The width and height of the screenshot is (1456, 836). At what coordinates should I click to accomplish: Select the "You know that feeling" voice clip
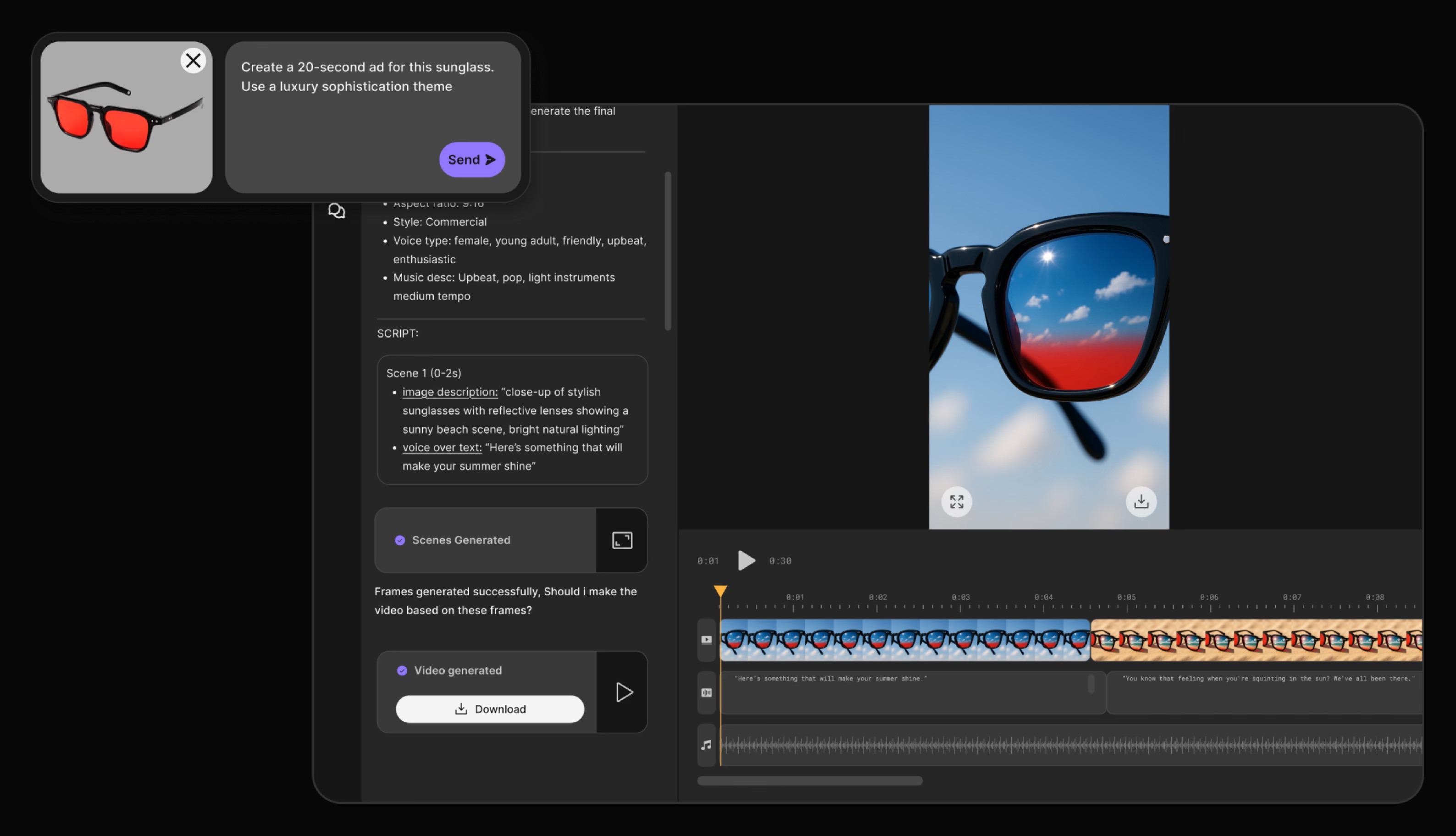point(1264,693)
